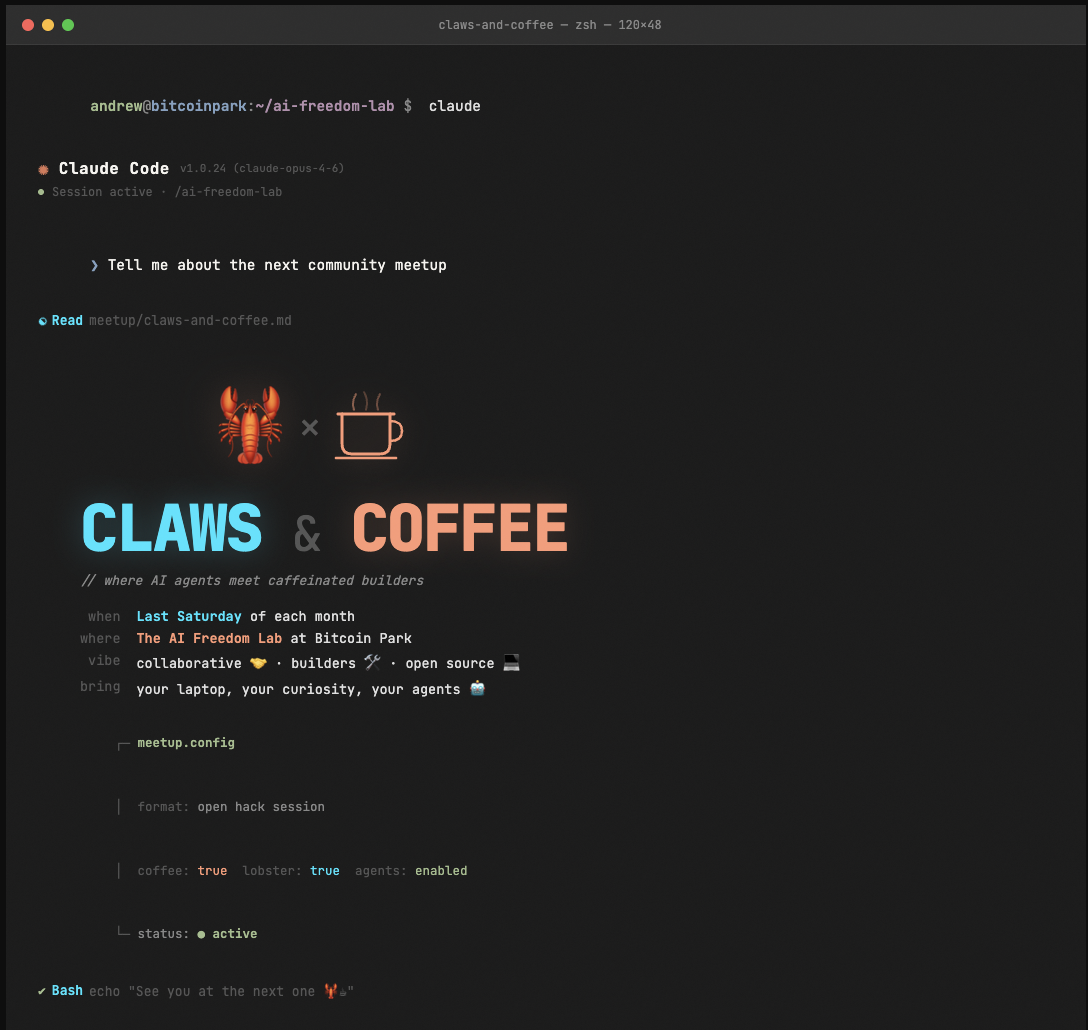Click the Claude Code starburst logo
The image size is (1088, 1030).
[43, 169]
